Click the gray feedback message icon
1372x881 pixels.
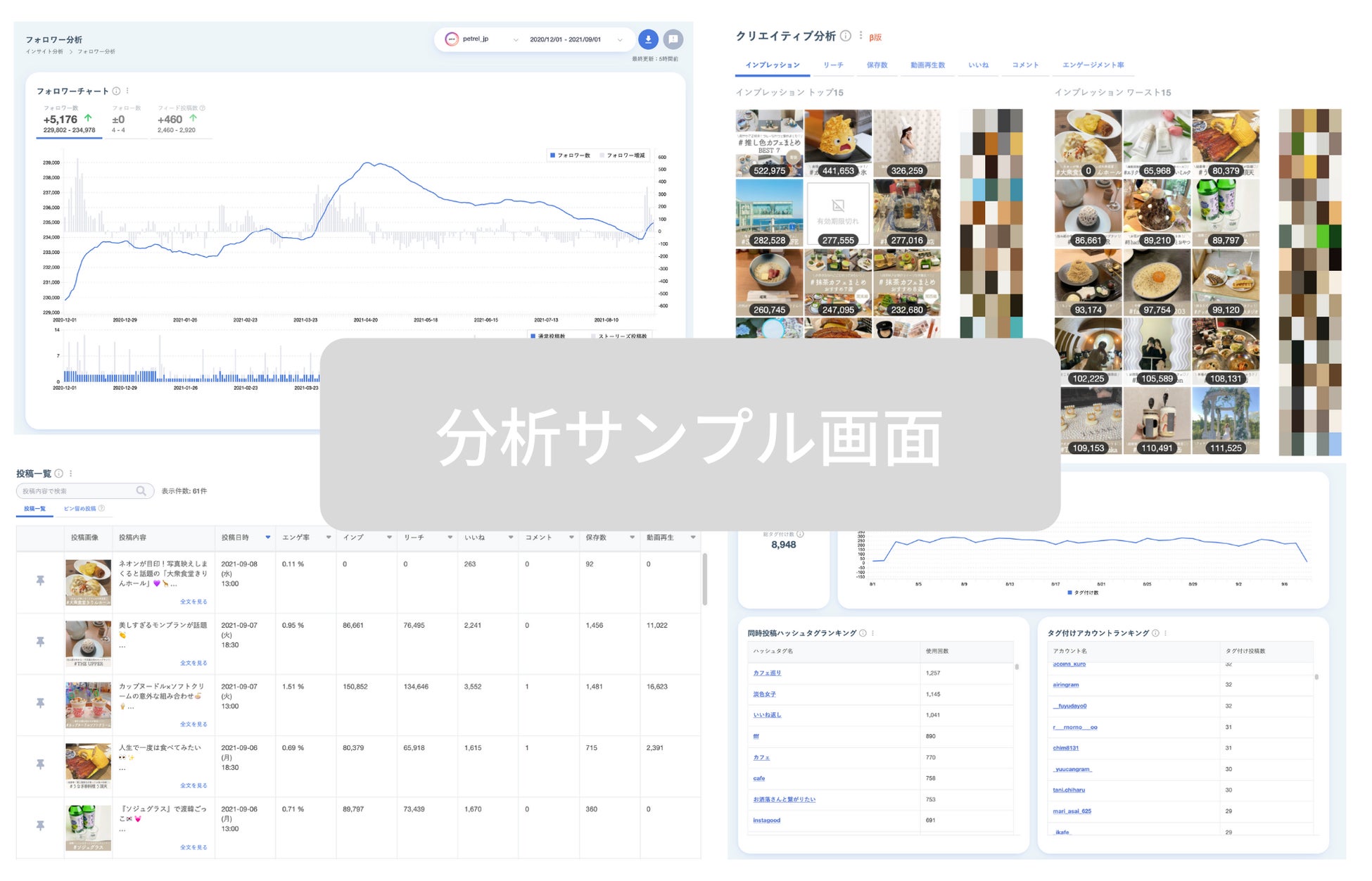pyautogui.click(x=673, y=39)
